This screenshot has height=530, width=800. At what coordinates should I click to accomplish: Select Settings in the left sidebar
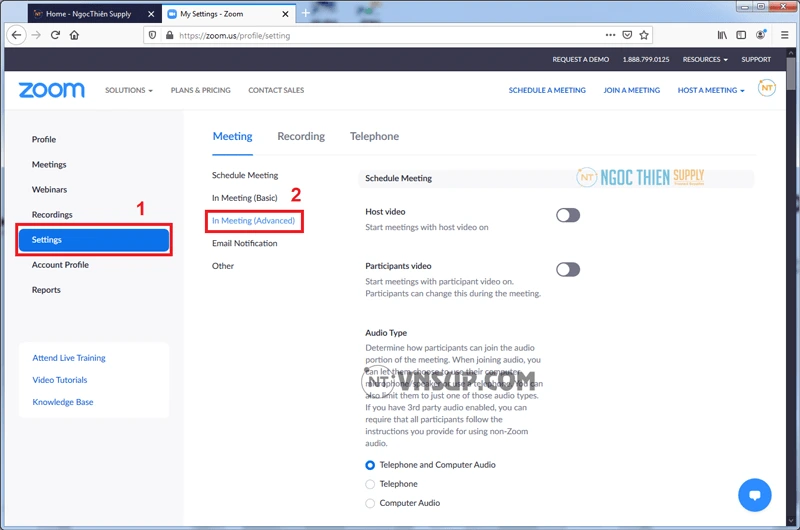pos(94,240)
